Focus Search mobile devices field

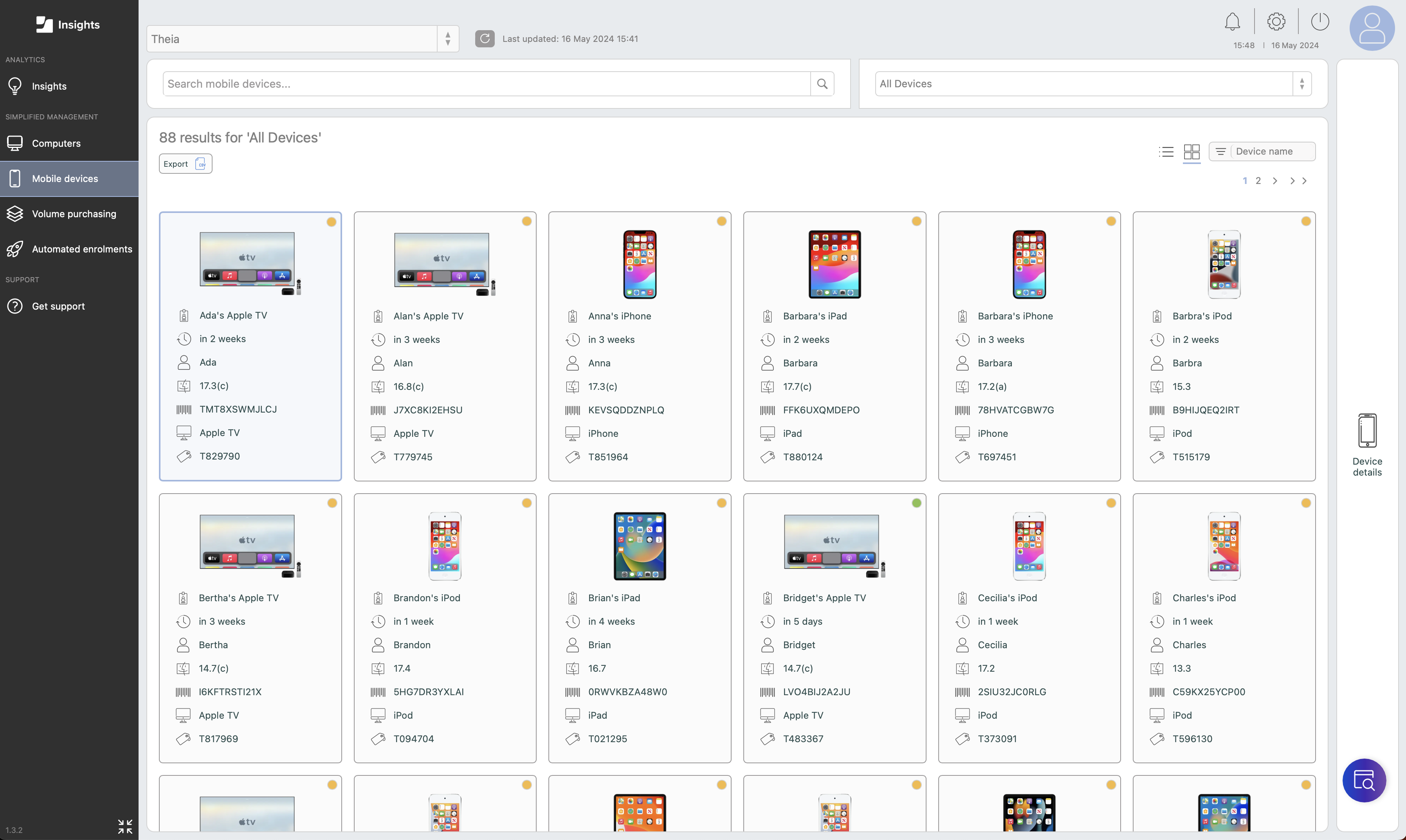coord(486,84)
